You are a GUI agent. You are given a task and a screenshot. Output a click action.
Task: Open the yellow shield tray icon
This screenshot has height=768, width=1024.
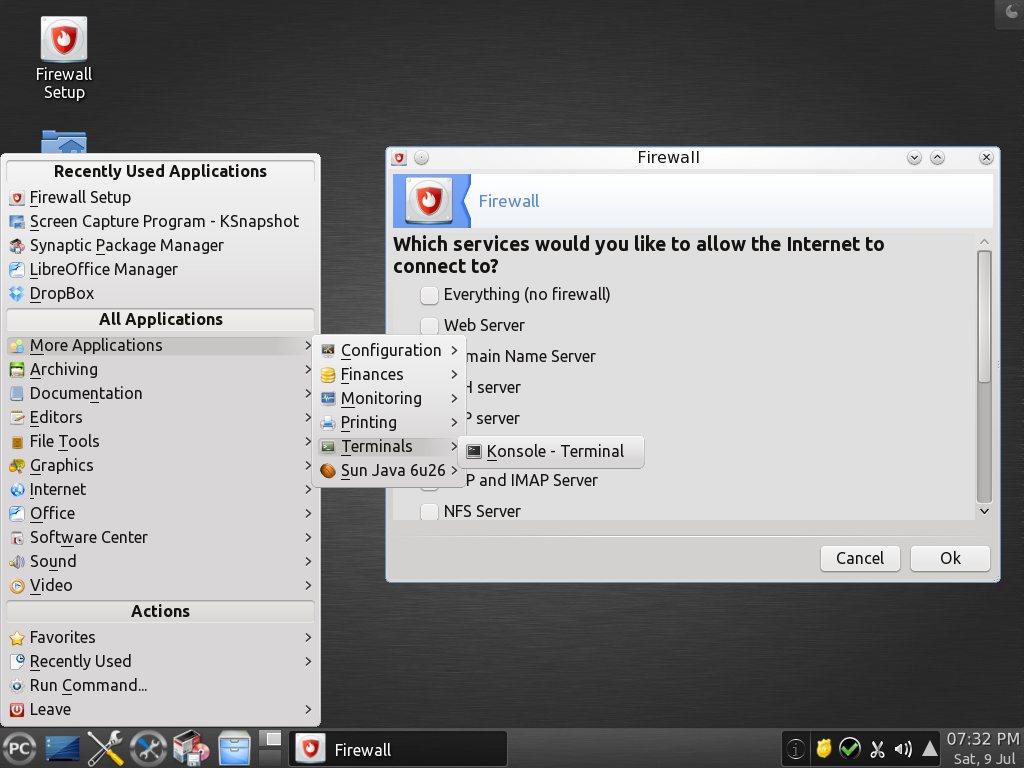[824, 748]
